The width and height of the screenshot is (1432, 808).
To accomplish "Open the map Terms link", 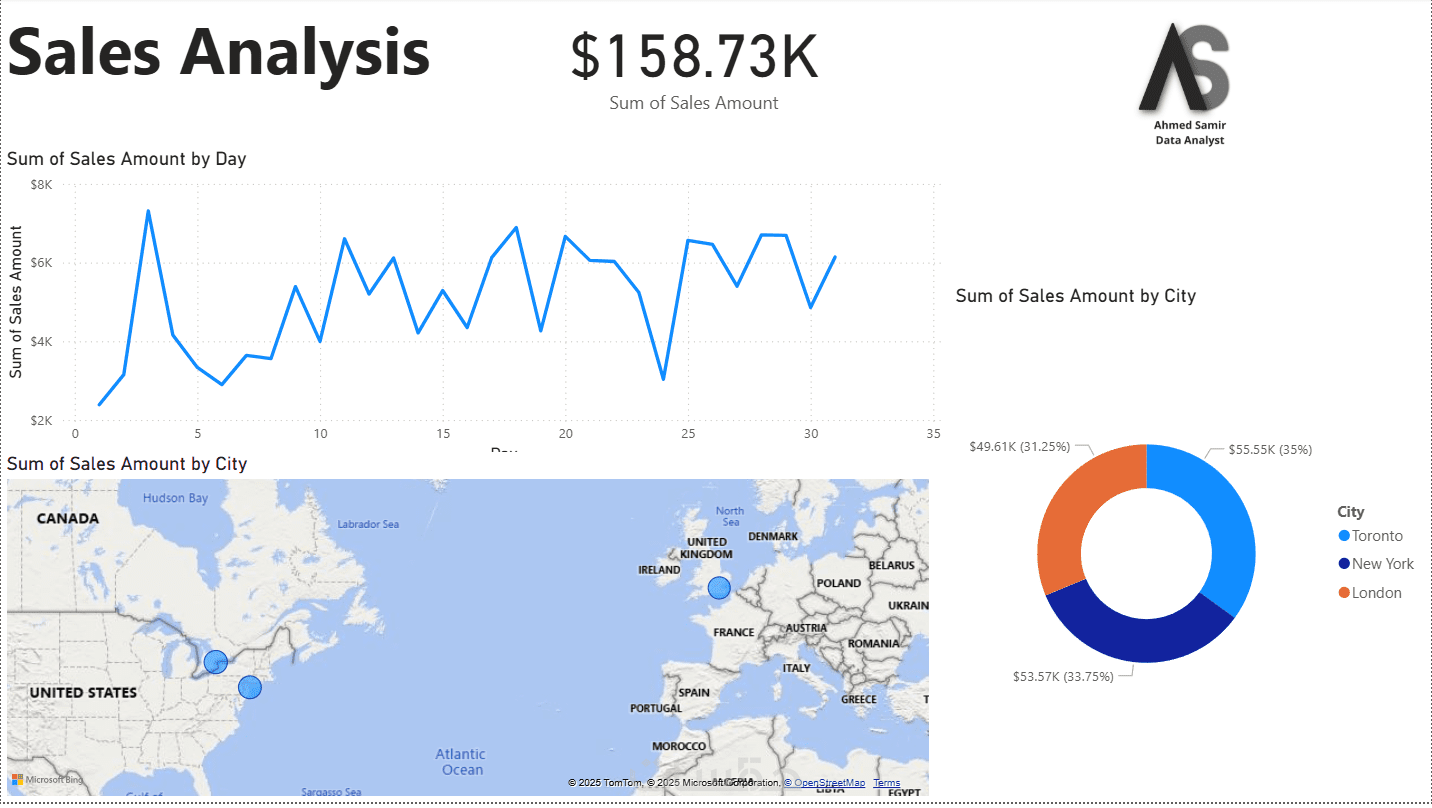I will click(887, 783).
